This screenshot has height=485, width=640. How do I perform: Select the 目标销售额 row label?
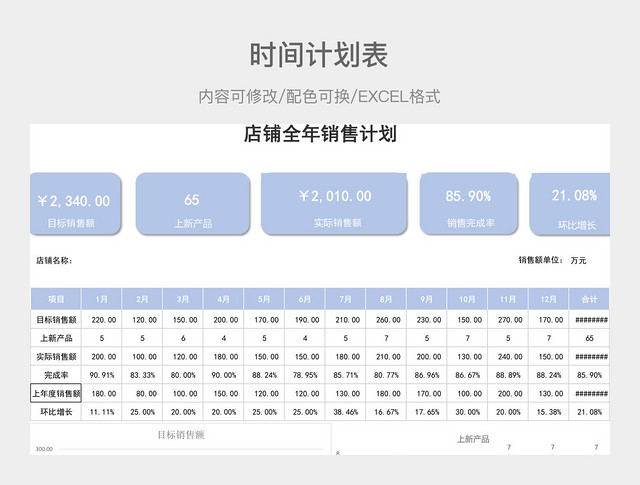pos(56,320)
